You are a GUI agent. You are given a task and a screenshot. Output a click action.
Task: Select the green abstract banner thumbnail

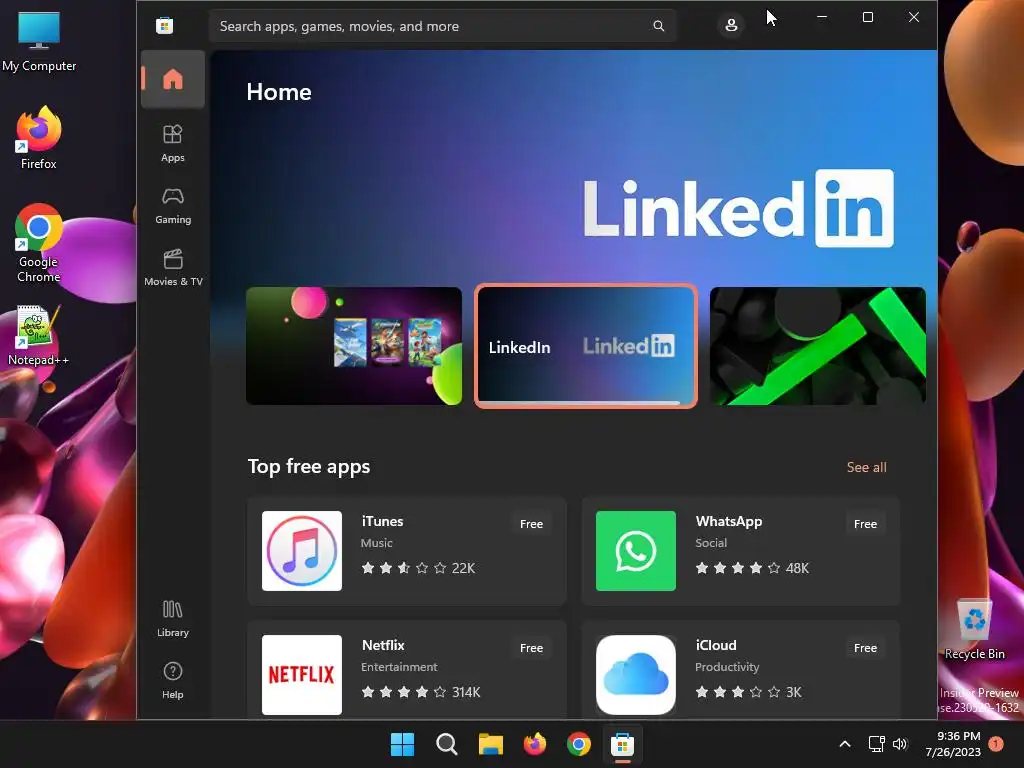point(818,345)
